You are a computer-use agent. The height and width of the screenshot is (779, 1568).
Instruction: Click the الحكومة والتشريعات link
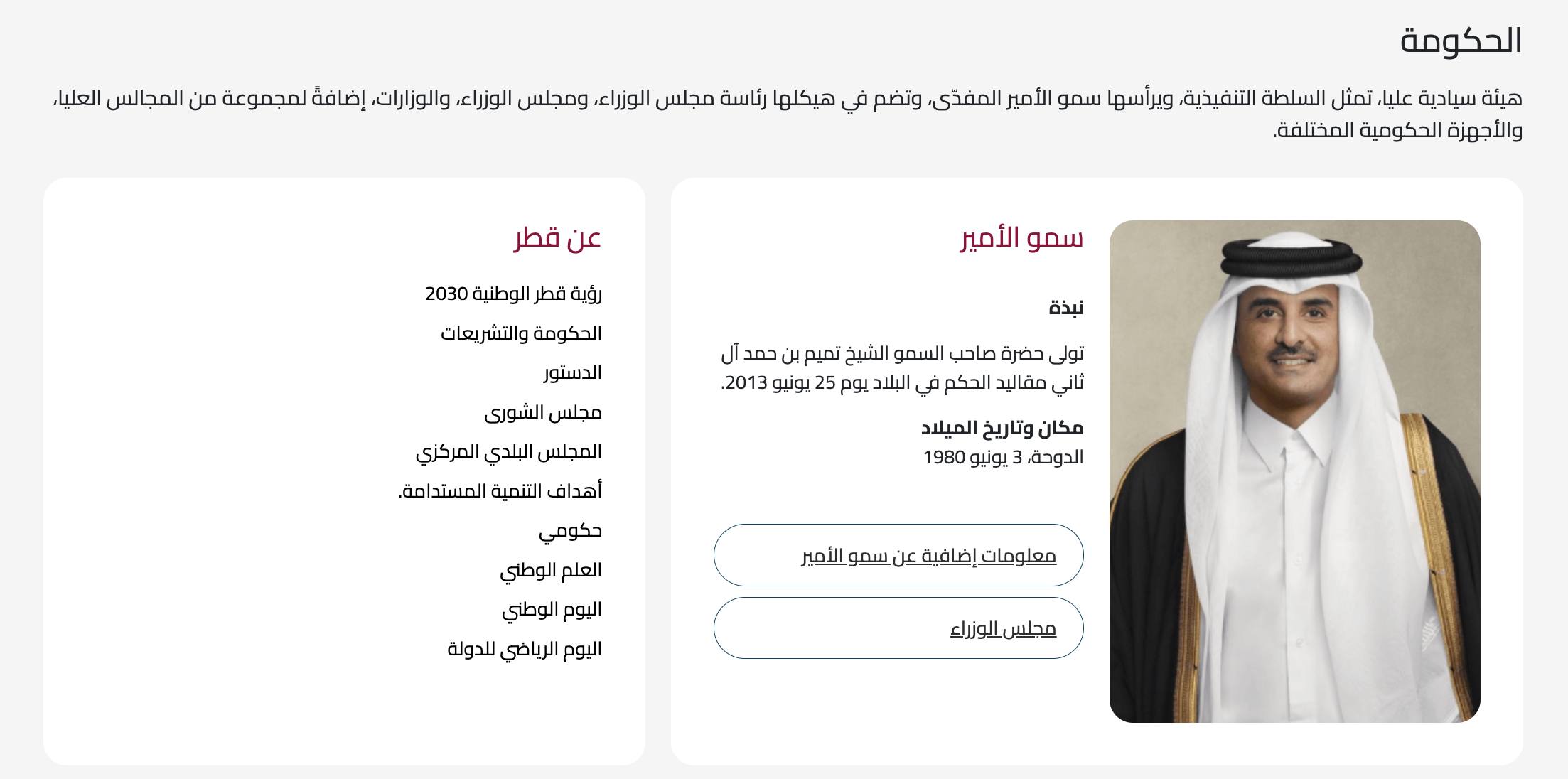point(521,333)
